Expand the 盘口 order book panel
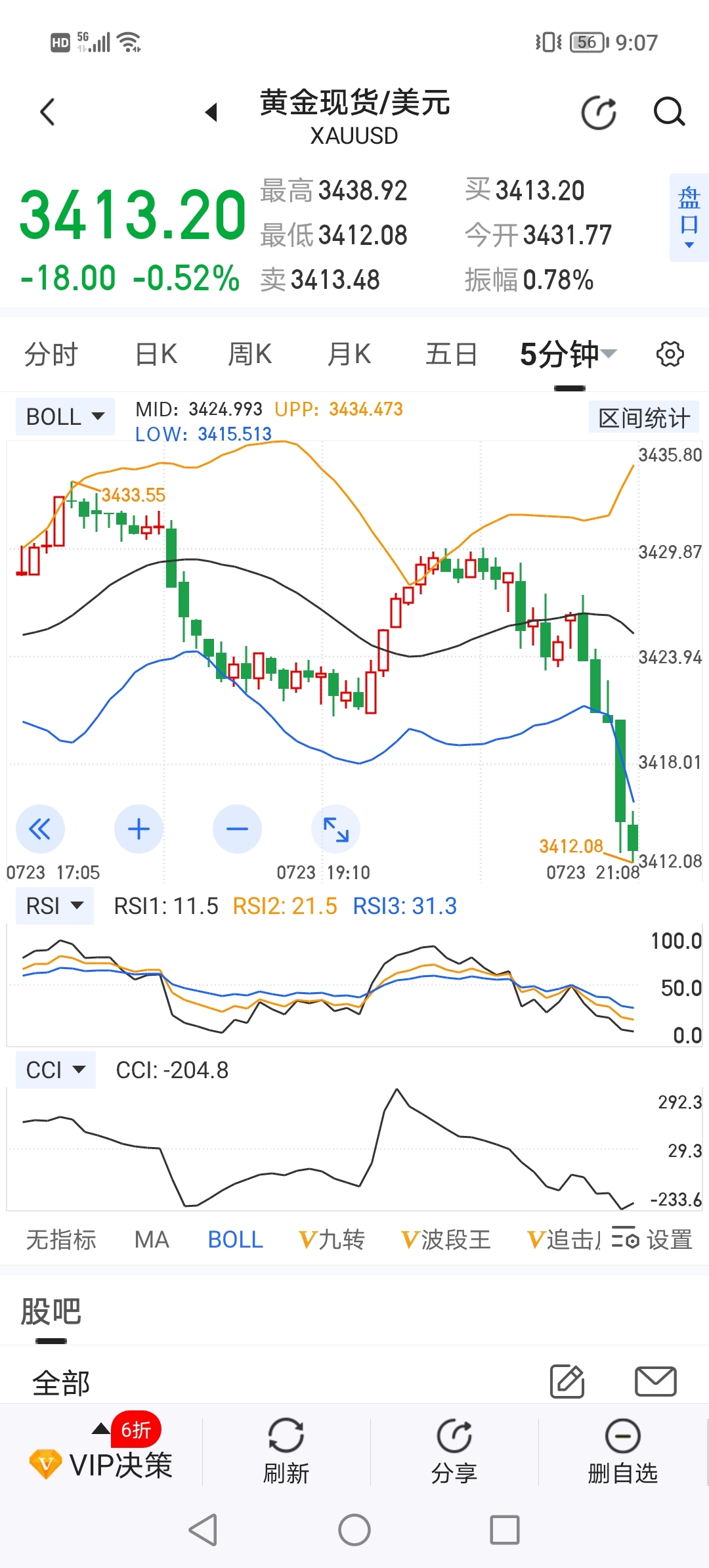 [x=689, y=217]
